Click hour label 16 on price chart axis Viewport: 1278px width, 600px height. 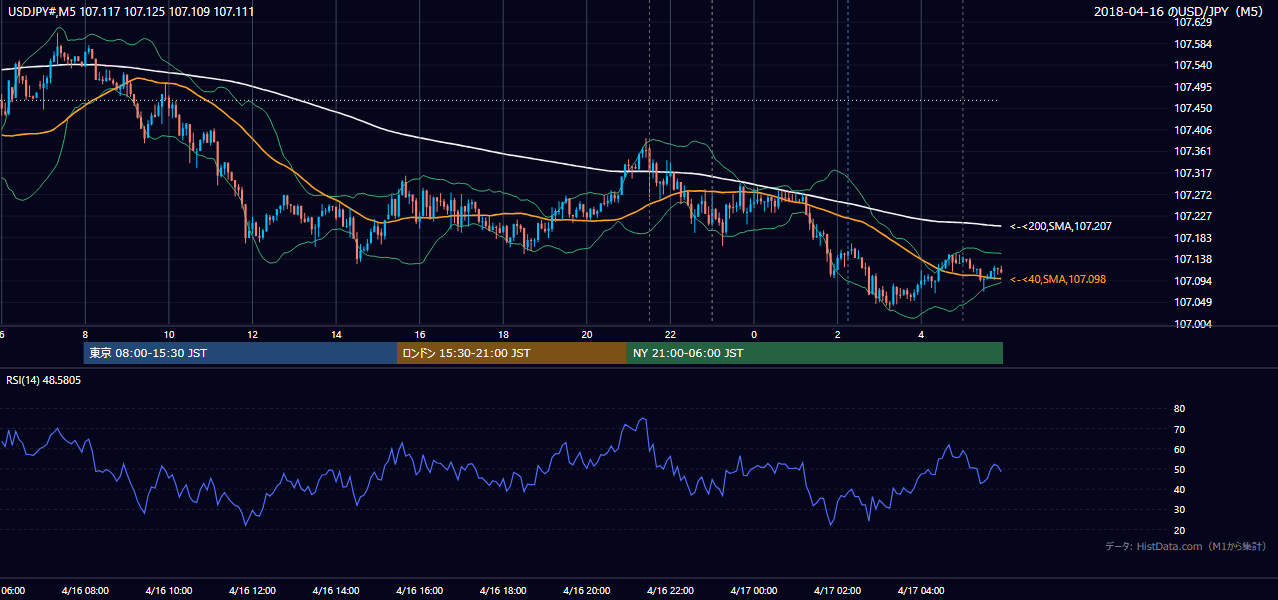point(420,334)
